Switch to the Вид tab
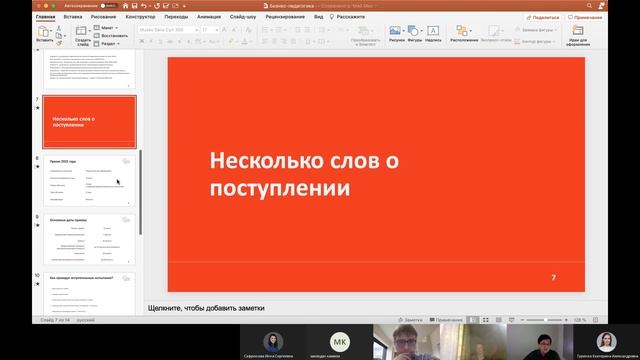 pos(319,17)
